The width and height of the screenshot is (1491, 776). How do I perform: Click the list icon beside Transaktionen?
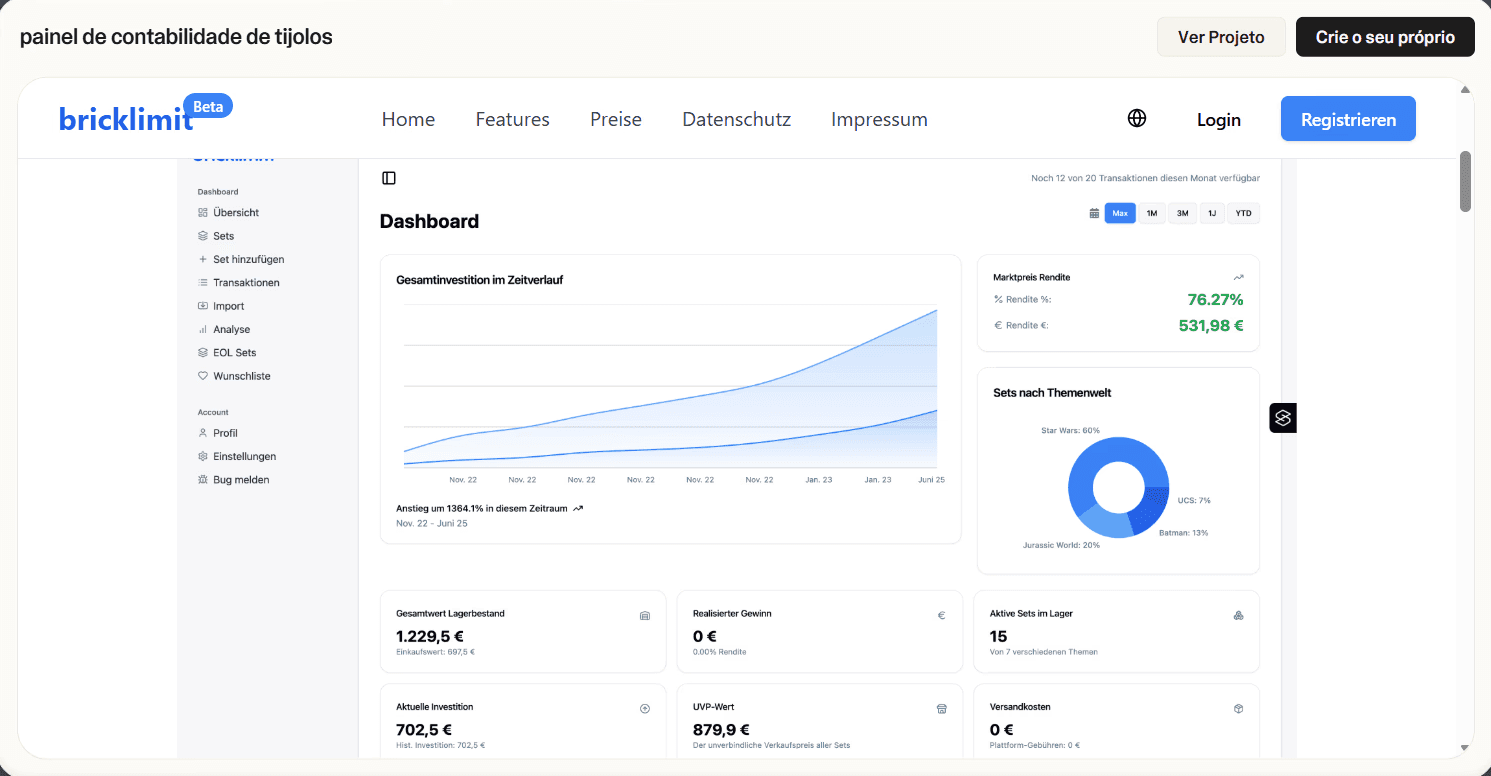coord(203,283)
